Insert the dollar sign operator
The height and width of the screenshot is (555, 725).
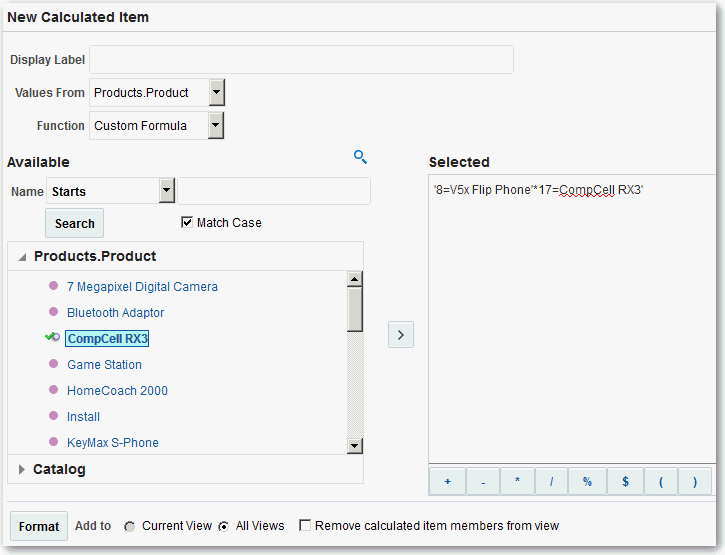click(625, 481)
